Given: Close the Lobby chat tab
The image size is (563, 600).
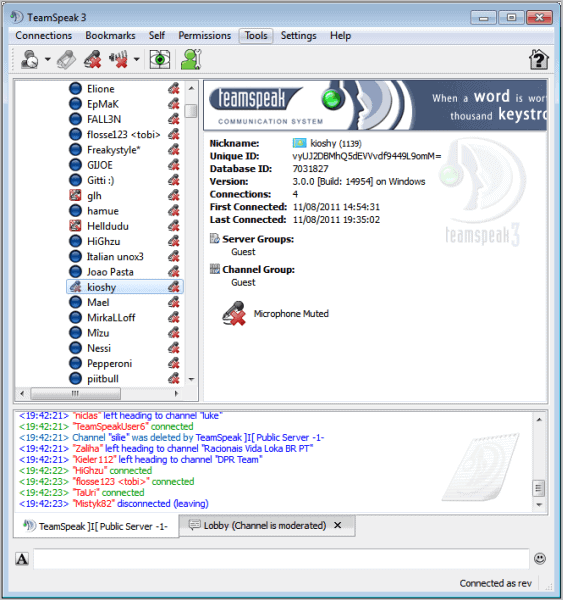Looking at the screenshot, I should pyautogui.click(x=338, y=525).
